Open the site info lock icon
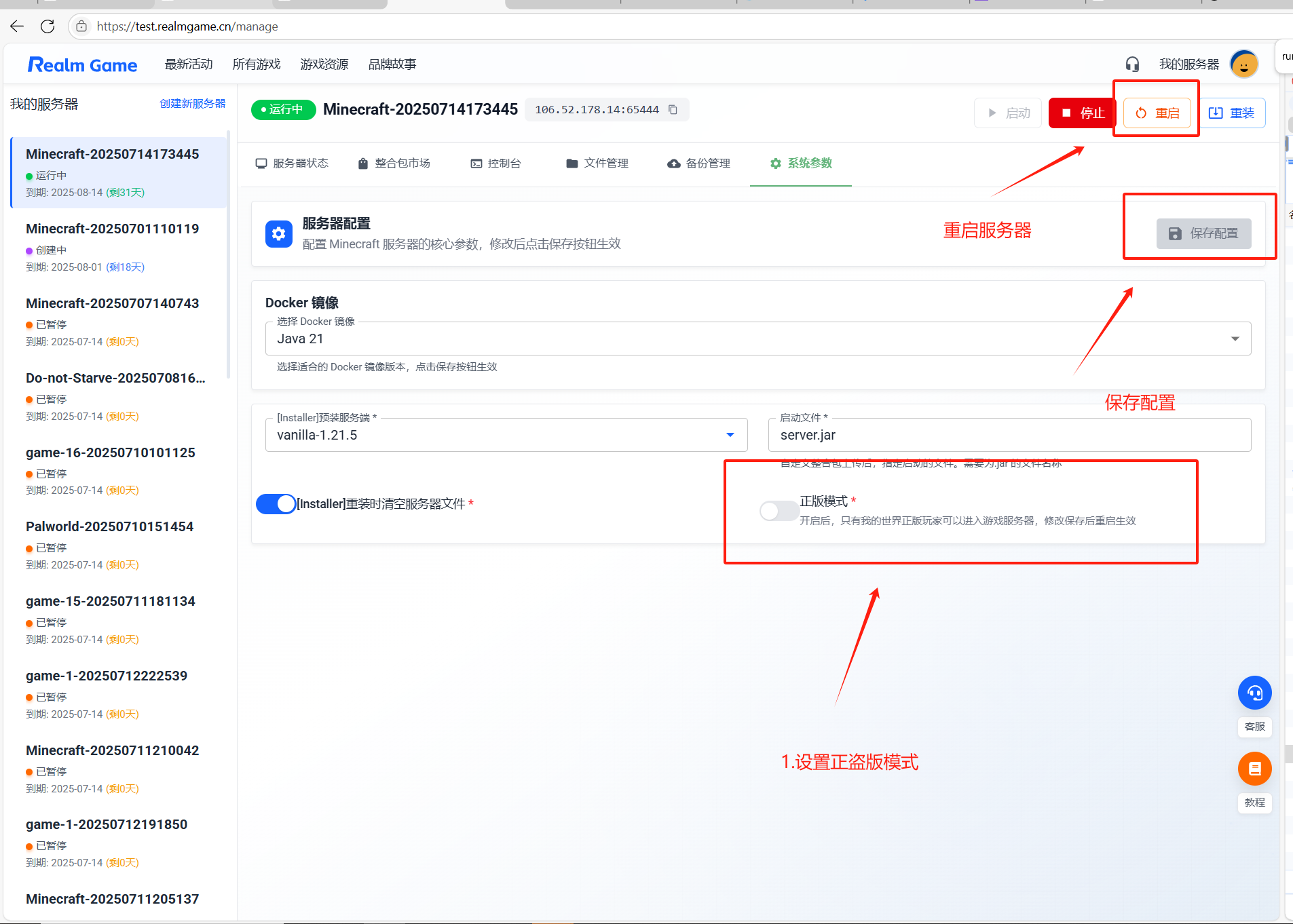The image size is (1293, 924). pos(81,26)
